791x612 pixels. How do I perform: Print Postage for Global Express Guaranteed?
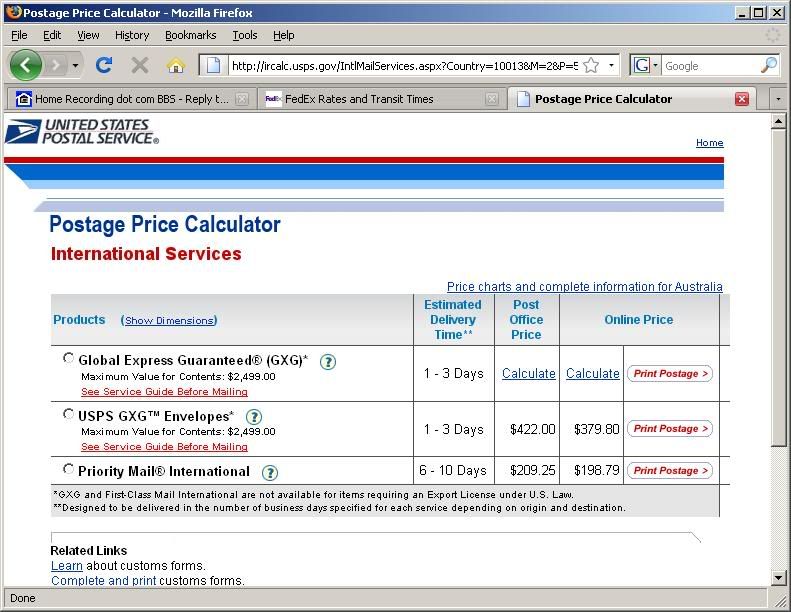(670, 373)
